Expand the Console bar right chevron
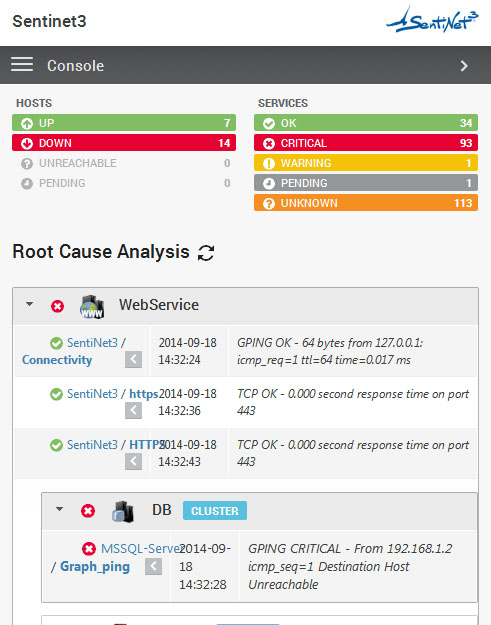Image resolution: width=491 pixels, height=625 pixels. coord(464,66)
